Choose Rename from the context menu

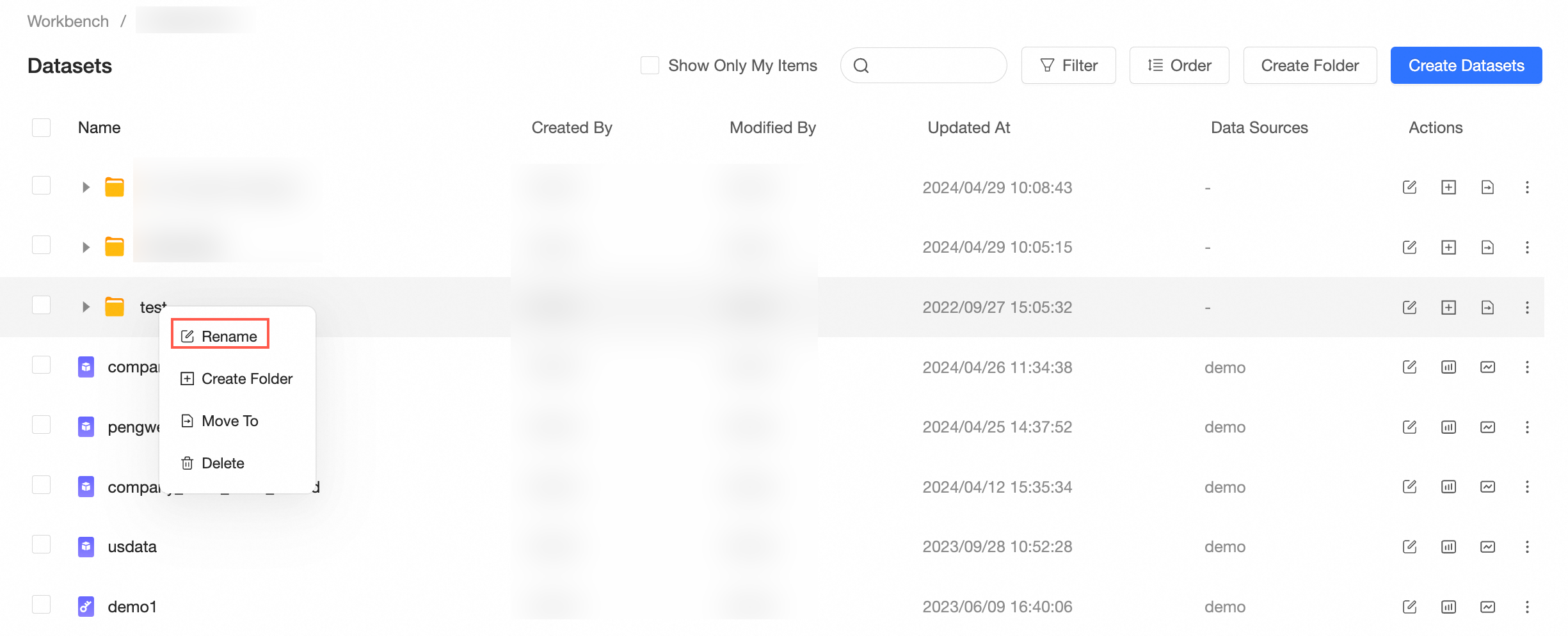click(220, 337)
